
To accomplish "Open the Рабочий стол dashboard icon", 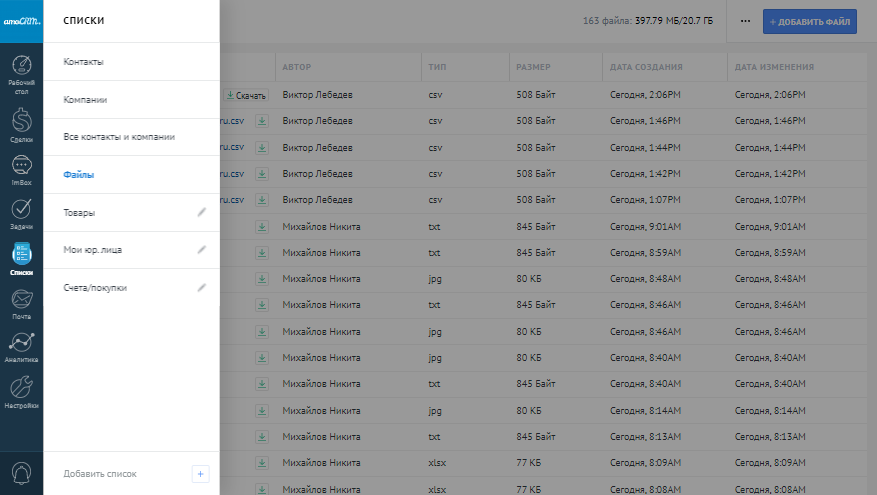I will tap(21, 76).
